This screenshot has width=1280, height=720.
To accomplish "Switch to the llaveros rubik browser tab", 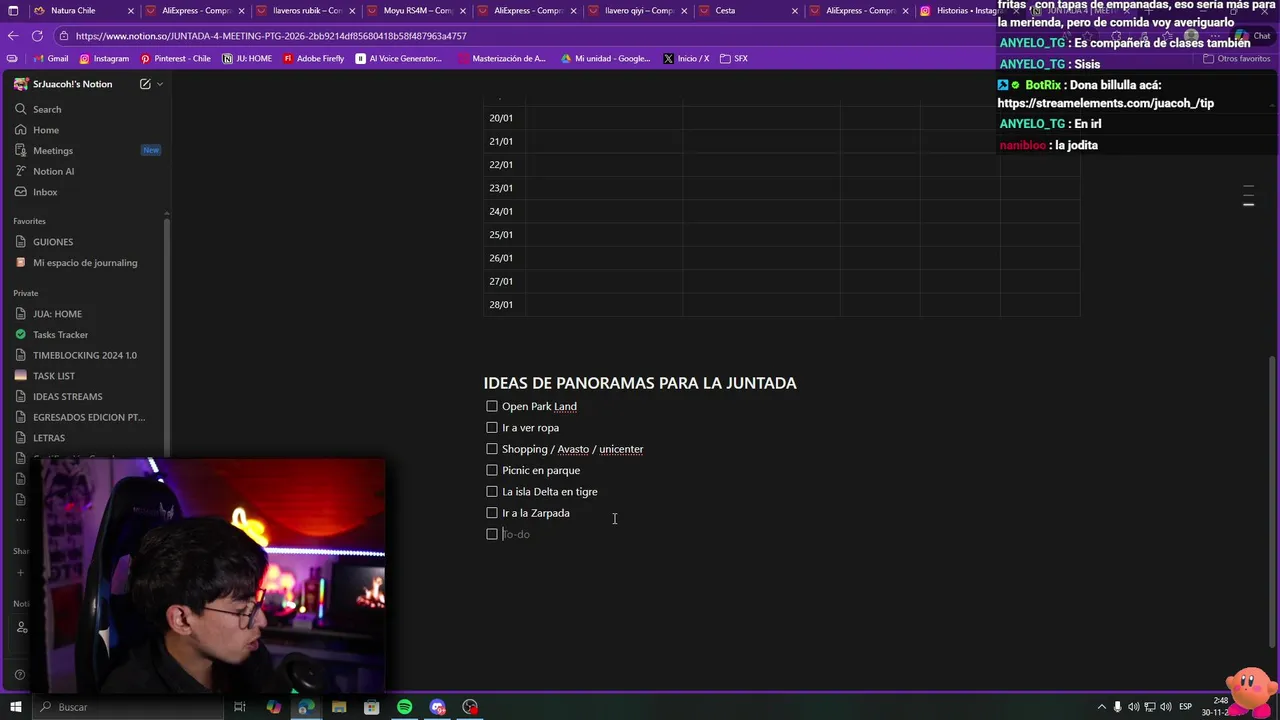I will [305, 11].
